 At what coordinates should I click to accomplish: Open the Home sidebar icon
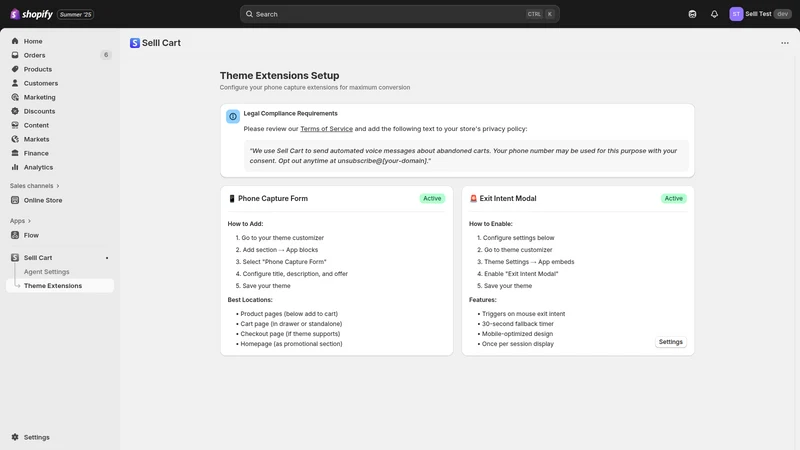15,41
